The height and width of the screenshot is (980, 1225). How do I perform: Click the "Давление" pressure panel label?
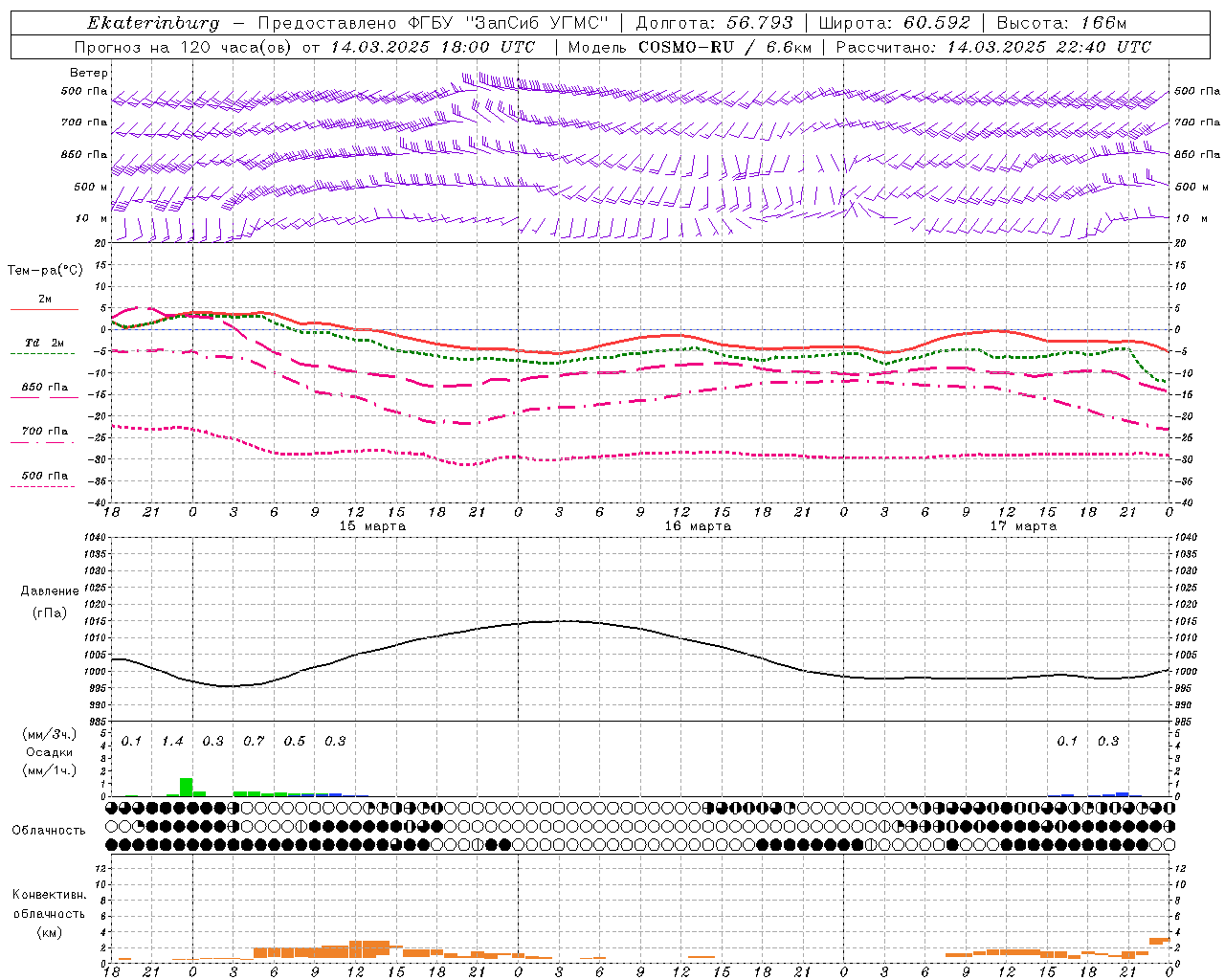tap(50, 591)
